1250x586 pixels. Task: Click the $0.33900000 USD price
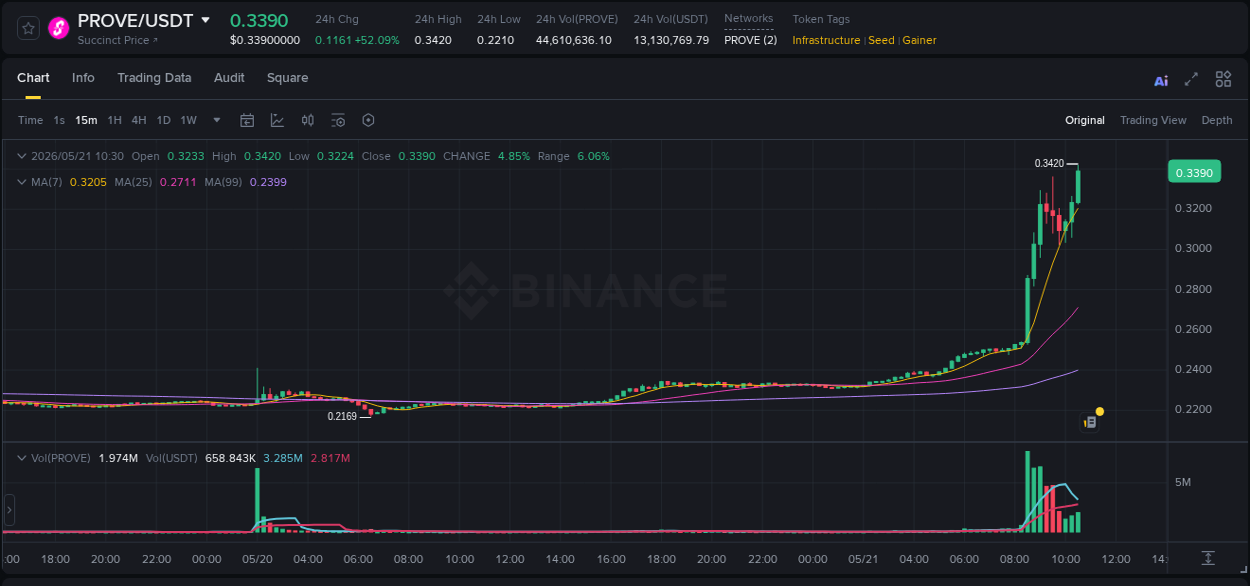(265, 40)
